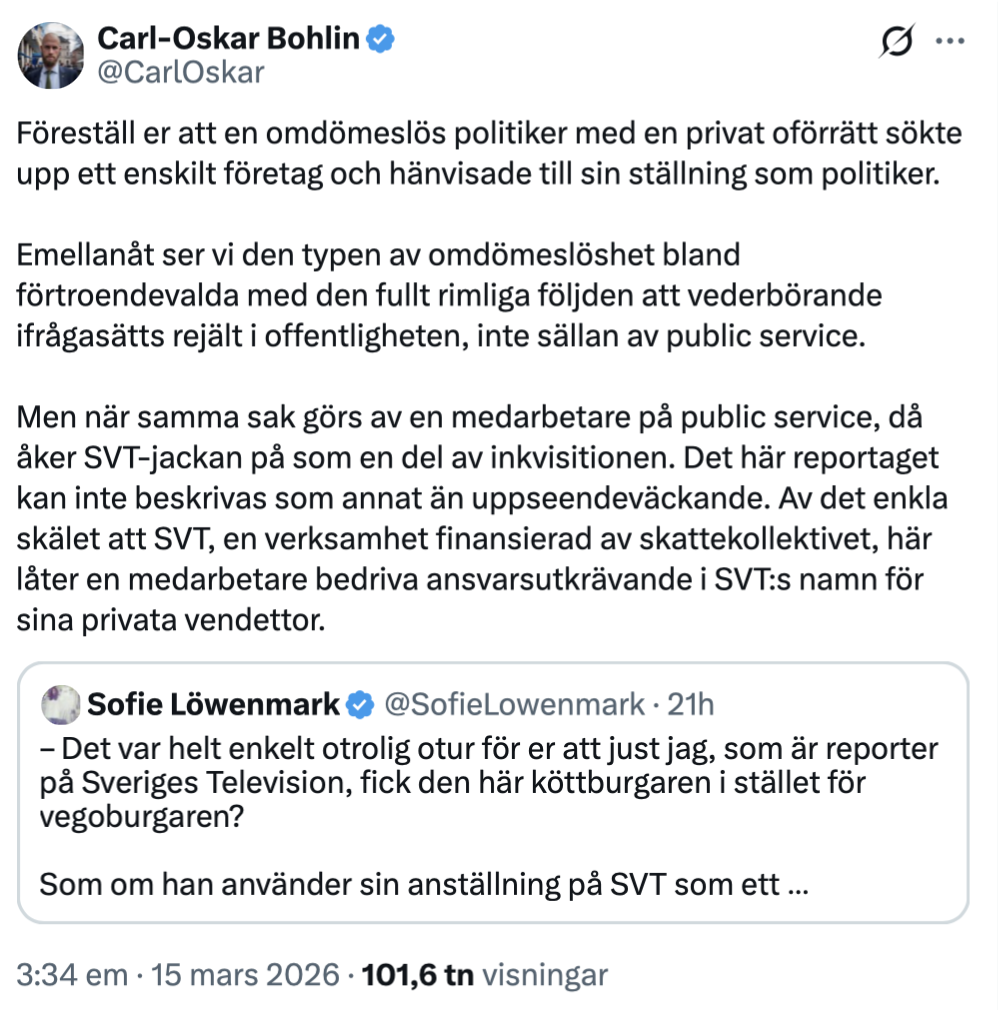The image size is (998, 1010).
Task: Open the Grok slashed-circle icon
Action: 896,41
